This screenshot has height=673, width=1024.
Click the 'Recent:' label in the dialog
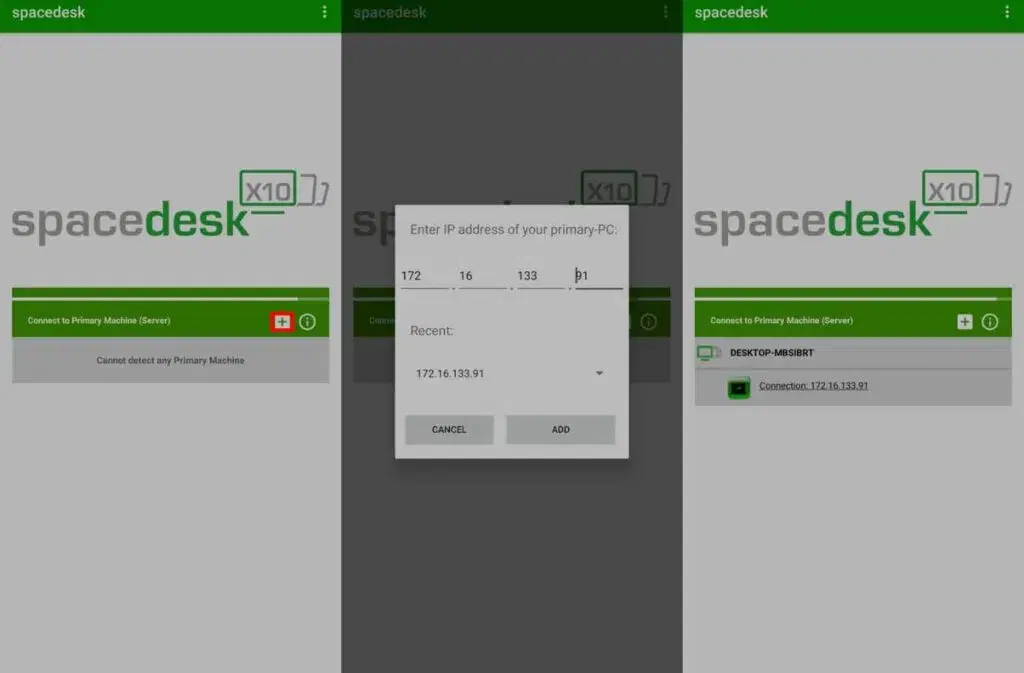[x=432, y=331]
